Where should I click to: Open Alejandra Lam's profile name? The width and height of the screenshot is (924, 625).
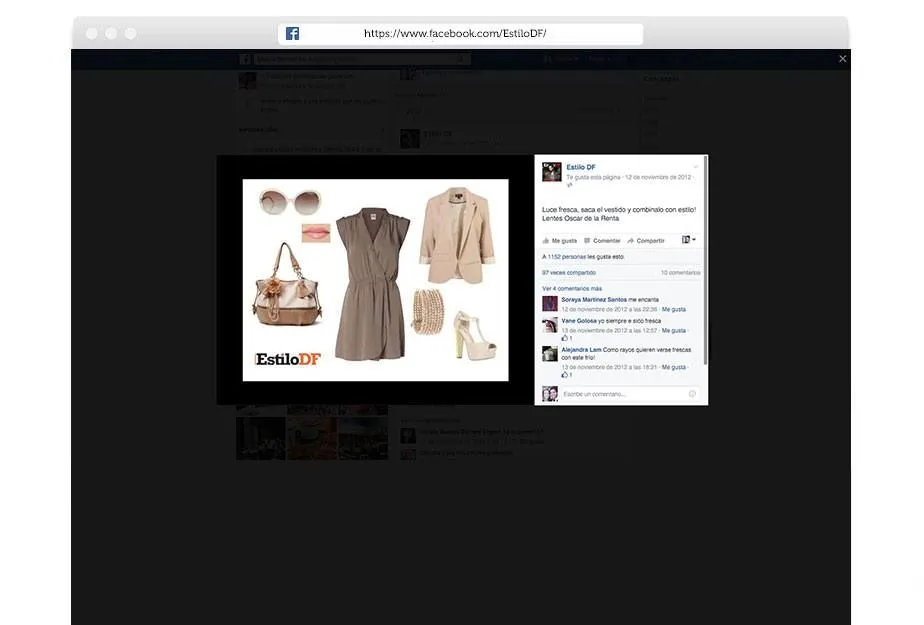(x=581, y=350)
